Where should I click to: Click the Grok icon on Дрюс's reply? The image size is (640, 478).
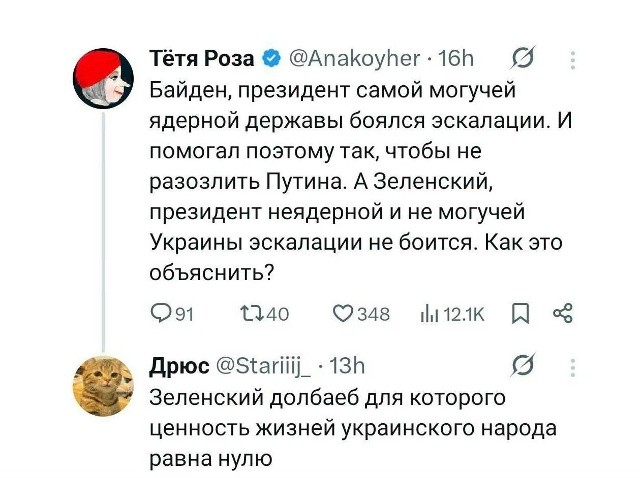point(522,365)
